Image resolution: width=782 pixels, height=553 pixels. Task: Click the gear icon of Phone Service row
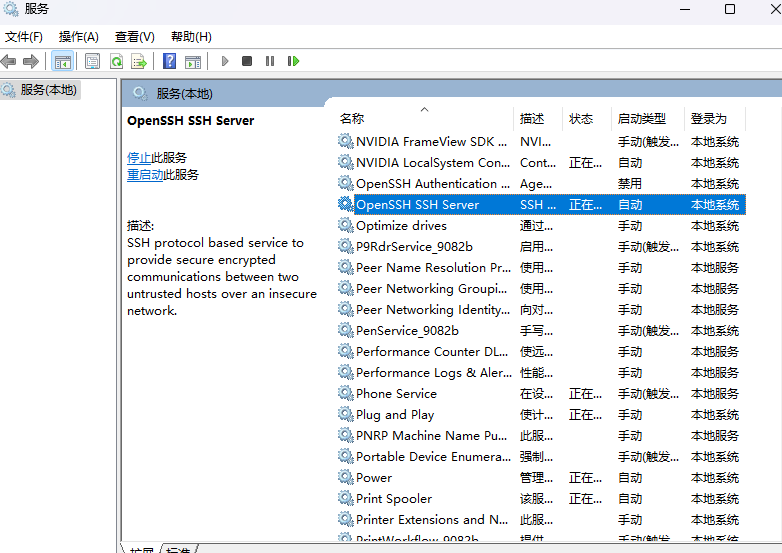coord(345,393)
